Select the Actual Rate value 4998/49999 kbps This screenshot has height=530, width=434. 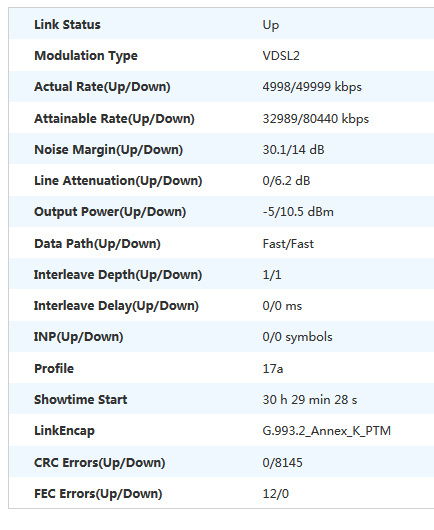[x=312, y=87]
